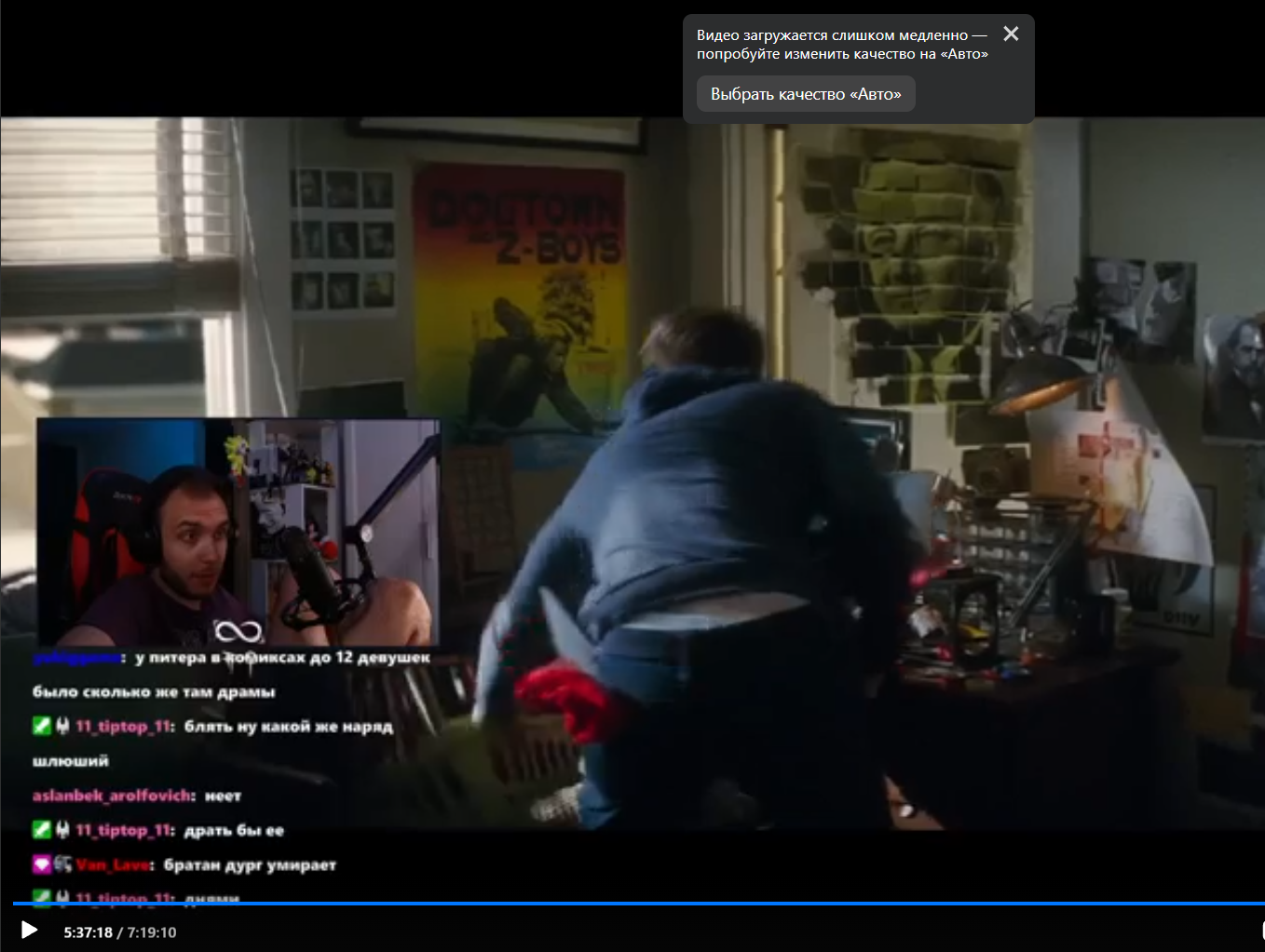Click chat message «у питера в комиксах до 12 девушек»
1265x952 pixels.
pos(283,658)
